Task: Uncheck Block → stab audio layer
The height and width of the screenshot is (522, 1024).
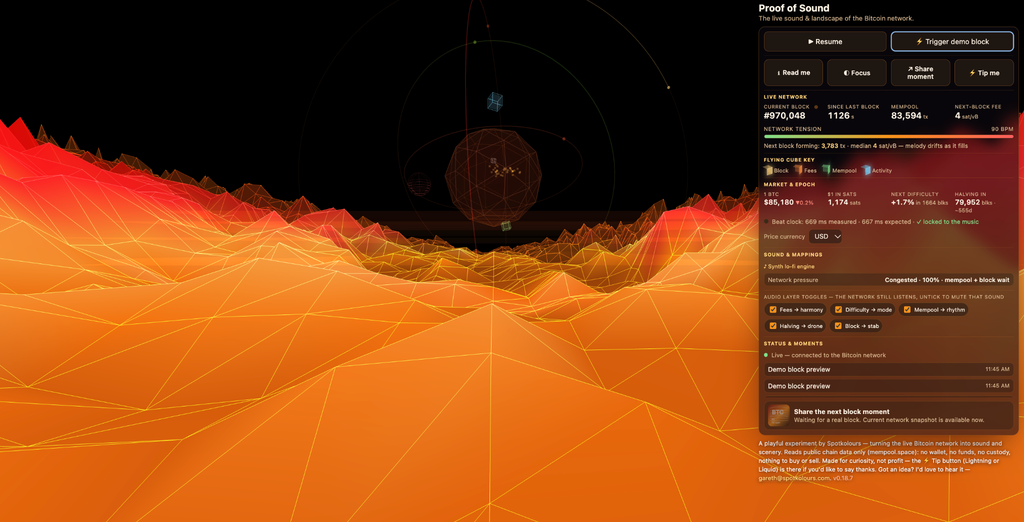Action: pos(839,326)
